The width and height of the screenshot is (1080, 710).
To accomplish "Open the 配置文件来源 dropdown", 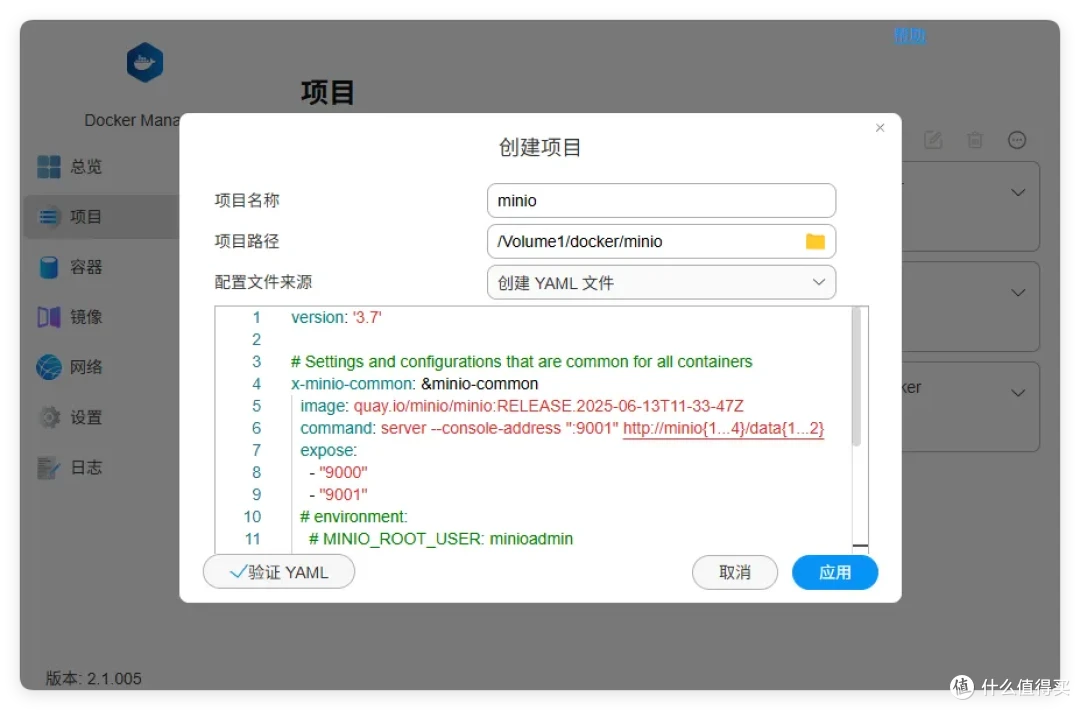I will [x=661, y=282].
